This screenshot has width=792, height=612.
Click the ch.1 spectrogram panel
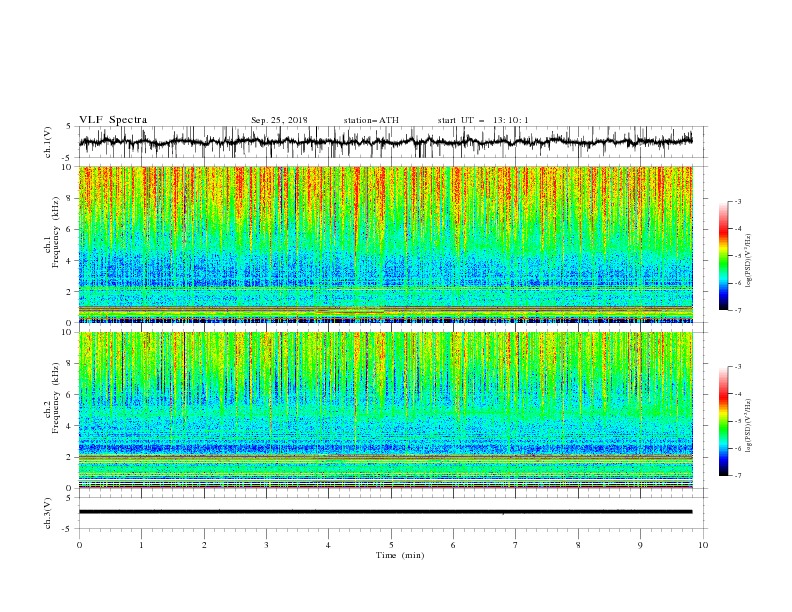386,244
